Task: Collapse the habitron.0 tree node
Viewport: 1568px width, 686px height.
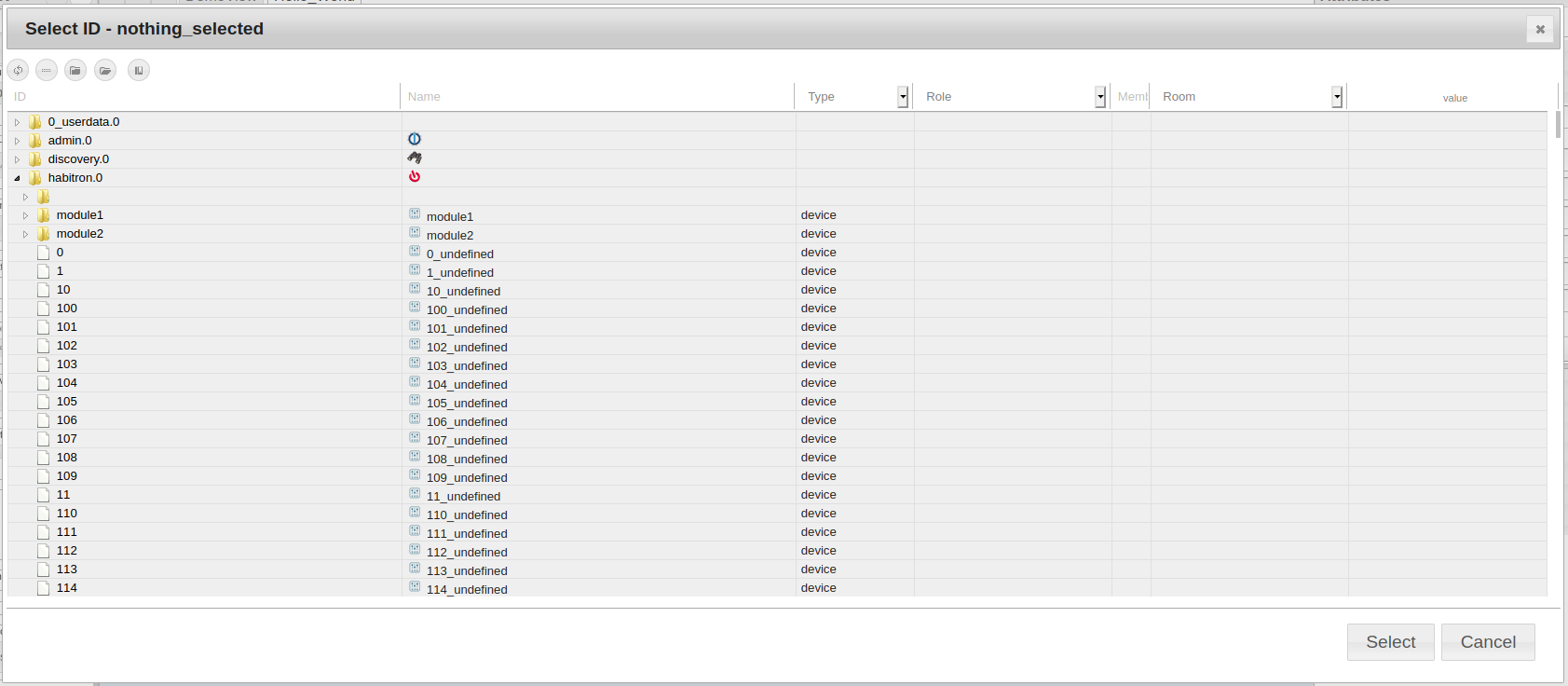Action: [17, 178]
